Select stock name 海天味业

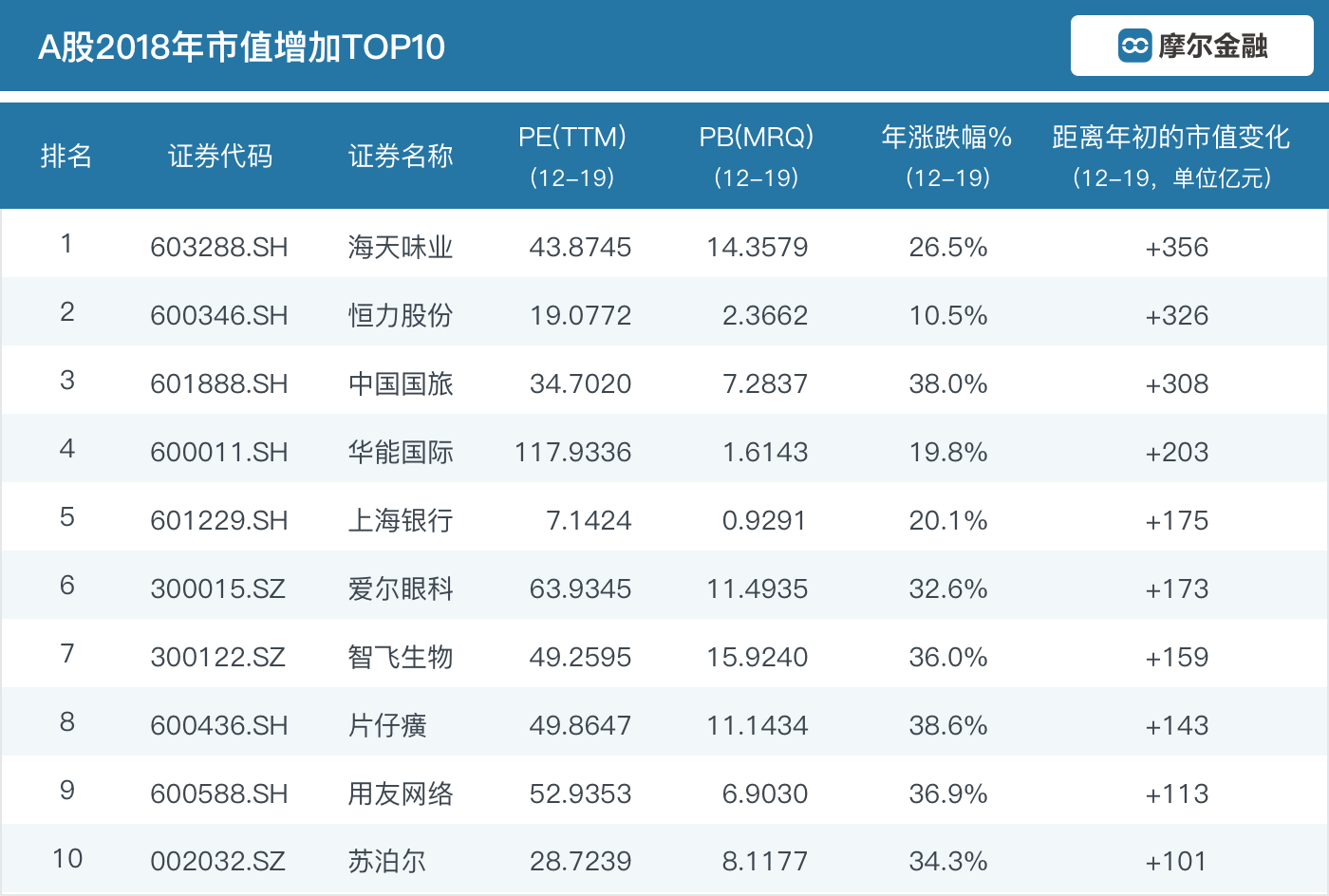click(x=400, y=247)
